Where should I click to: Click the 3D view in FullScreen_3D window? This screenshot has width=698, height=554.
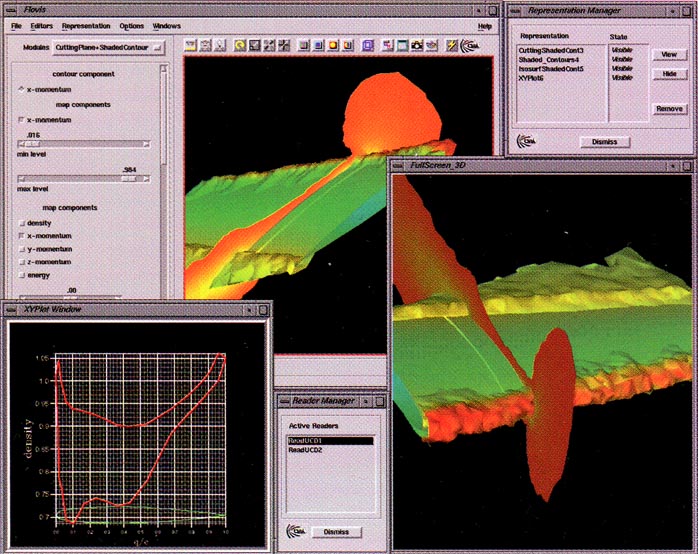543,362
